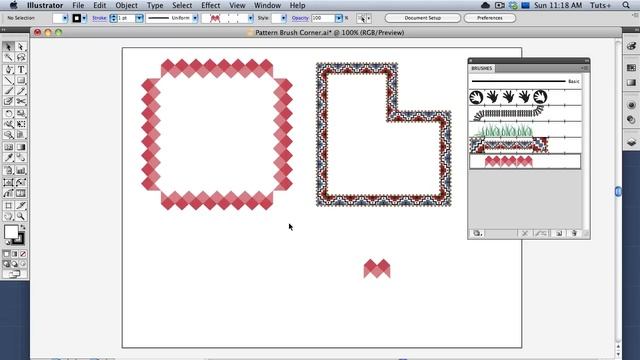Open the fill color dropdown in control bar
Image resolution: width=640 pixels, height=360 pixels.
pyautogui.click(x=65, y=18)
